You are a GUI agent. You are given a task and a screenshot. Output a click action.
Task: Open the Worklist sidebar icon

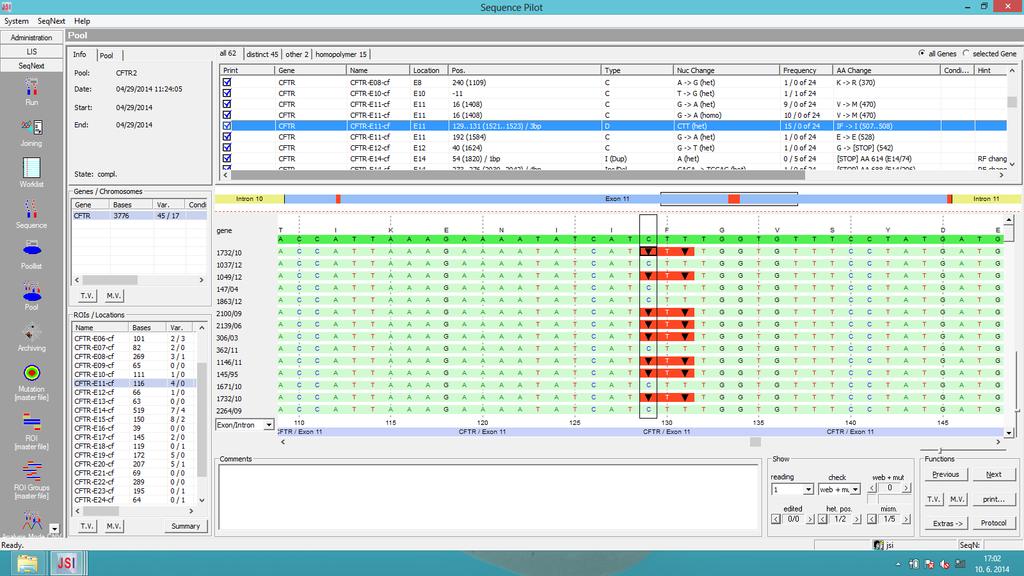click(31, 168)
